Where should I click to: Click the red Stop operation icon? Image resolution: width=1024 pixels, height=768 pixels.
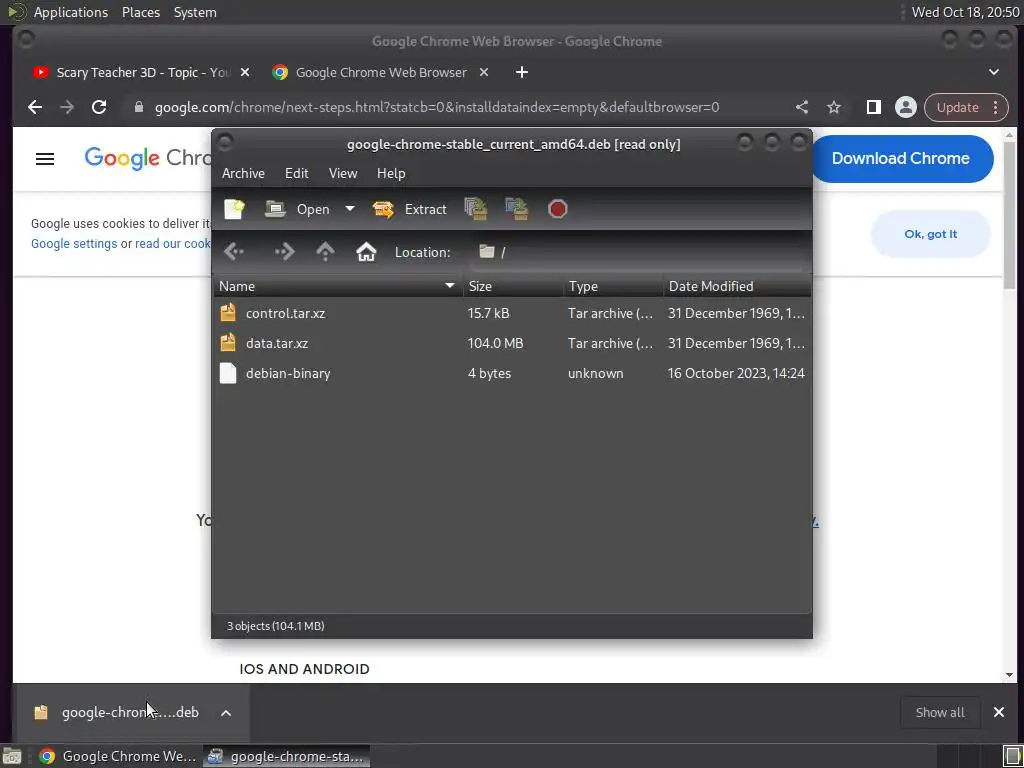(558, 209)
